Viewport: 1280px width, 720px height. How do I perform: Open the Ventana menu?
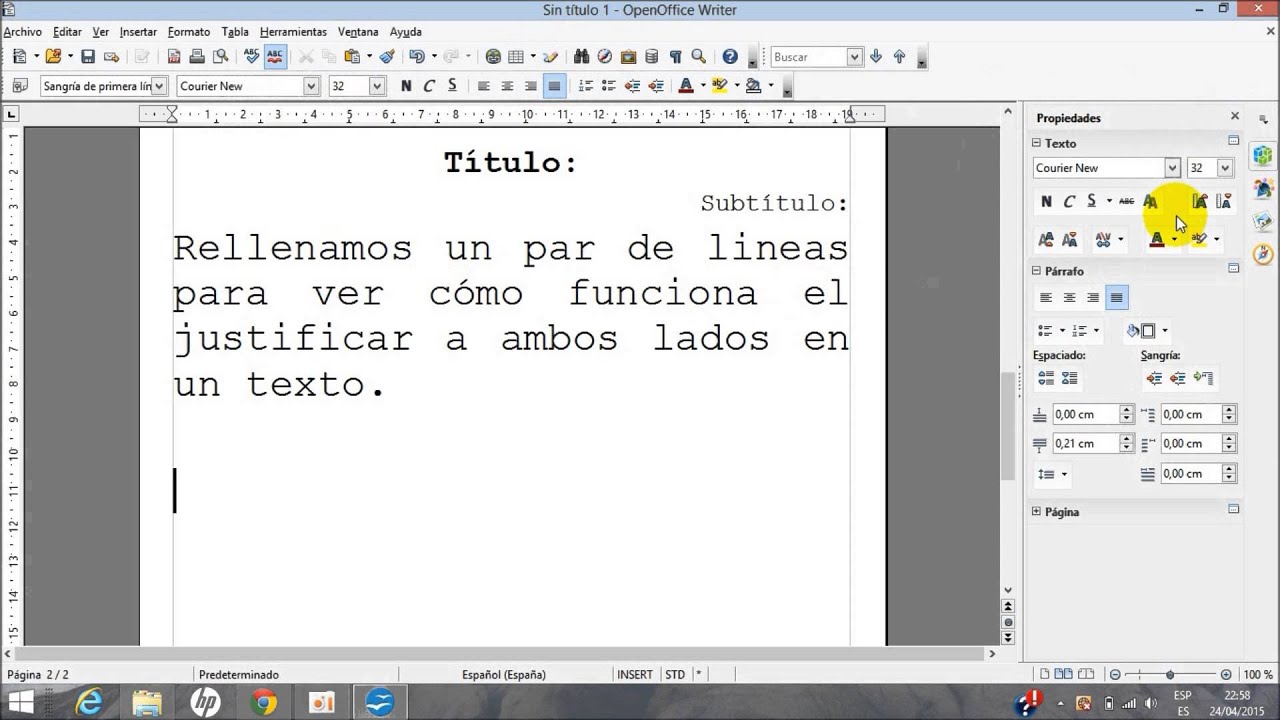click(x=358, y=32)
